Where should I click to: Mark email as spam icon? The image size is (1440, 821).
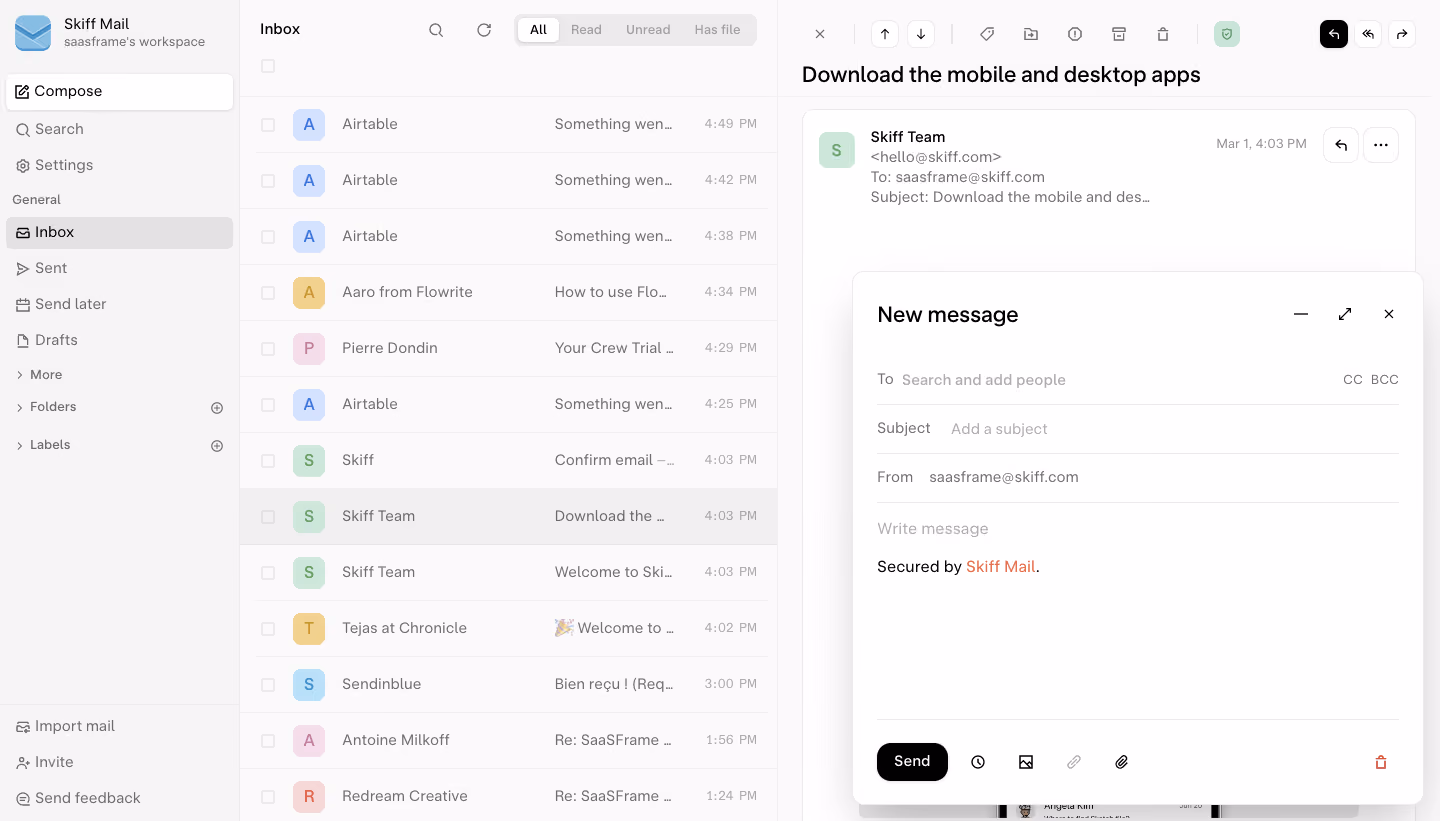pos(1075,34)
